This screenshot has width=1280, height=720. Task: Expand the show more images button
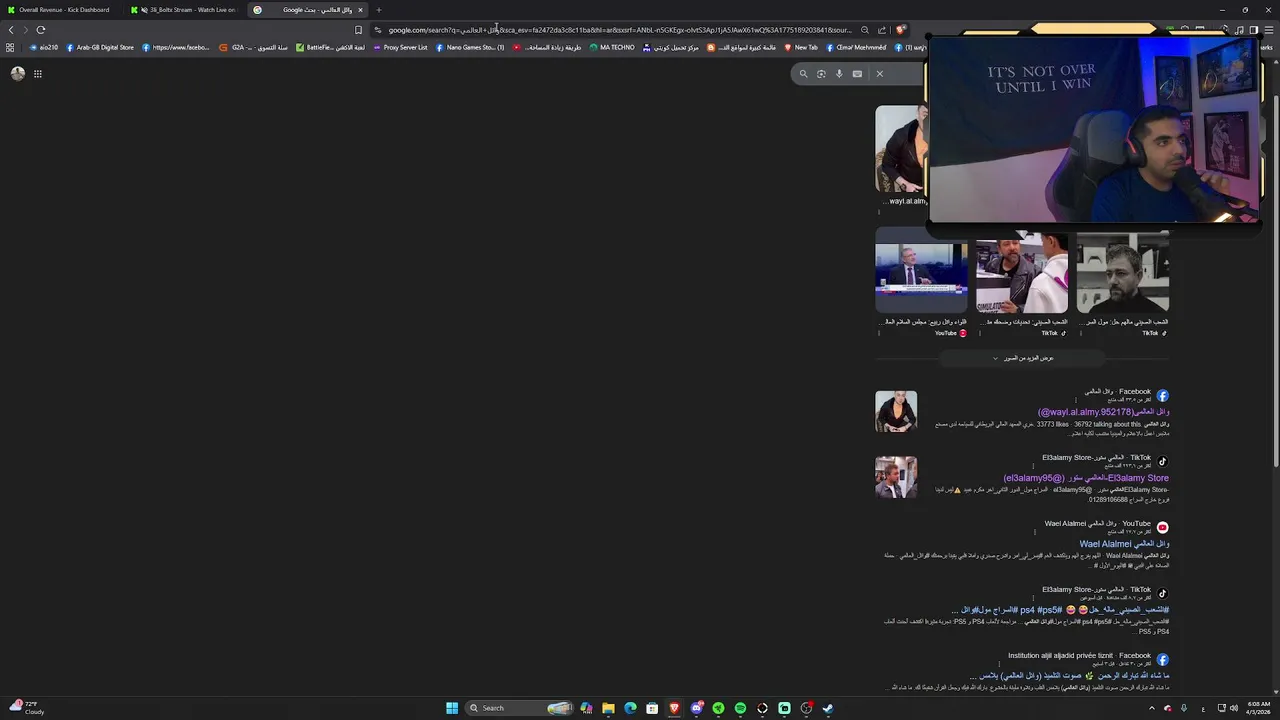(x=1022, y=358)
